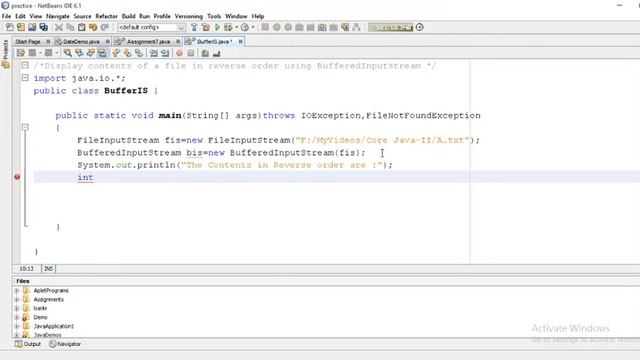This screenshot has width=640, height=360.
Task: Click Shift Line Right in editor toolbar
Action: coord(165,53)
